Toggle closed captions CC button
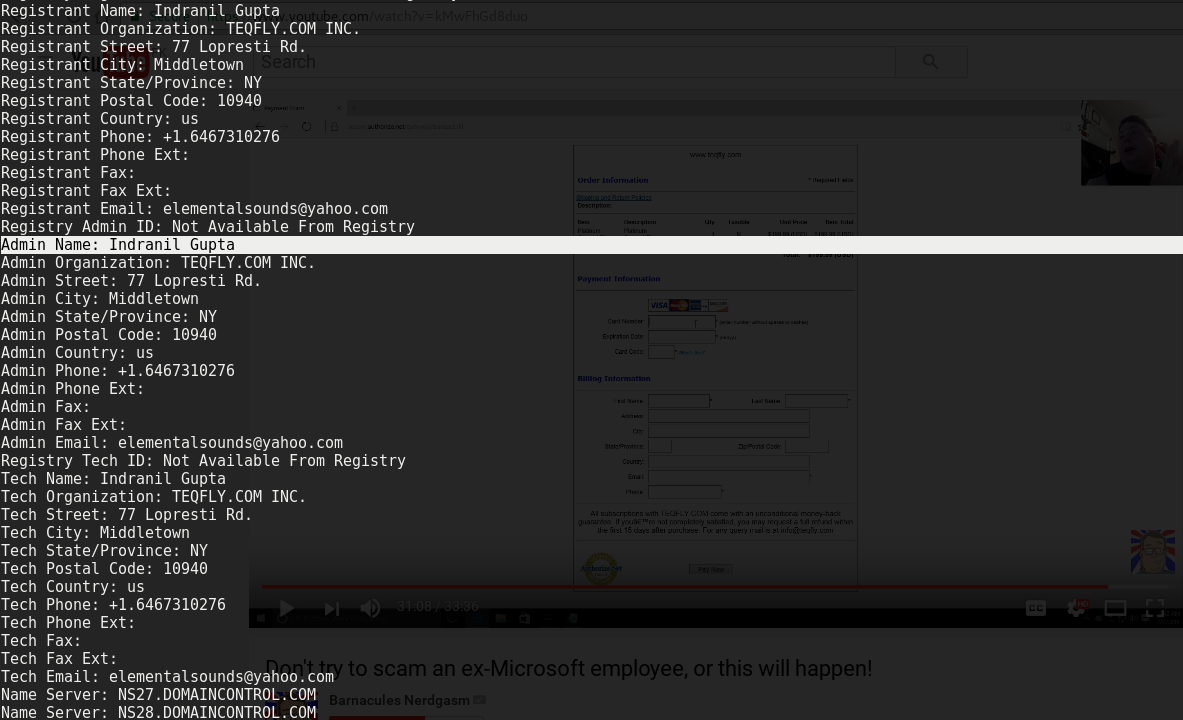The image size is (1183, 720). pyautogui.click(x=1036, y=608)
